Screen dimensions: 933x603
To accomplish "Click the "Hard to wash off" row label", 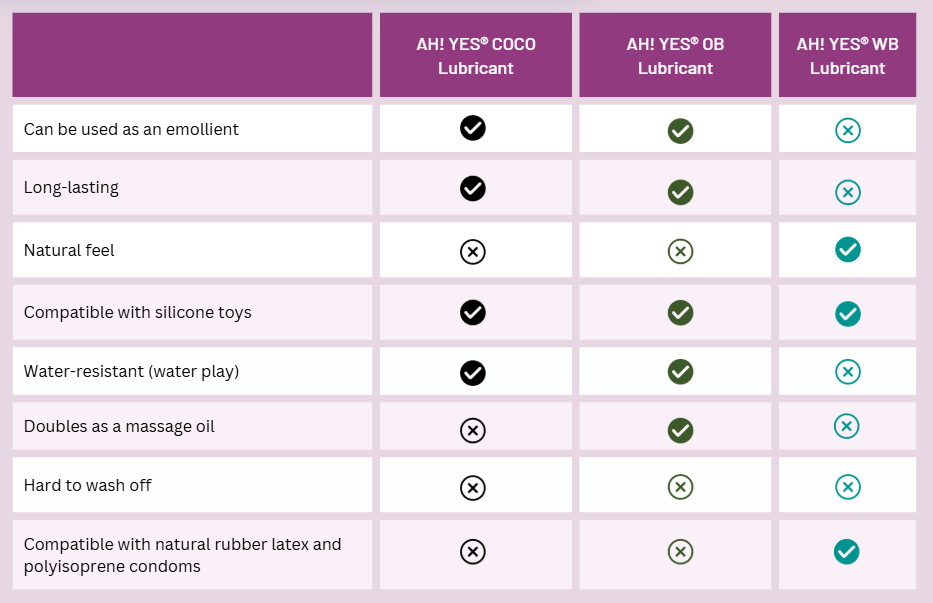I will point(88,485).
